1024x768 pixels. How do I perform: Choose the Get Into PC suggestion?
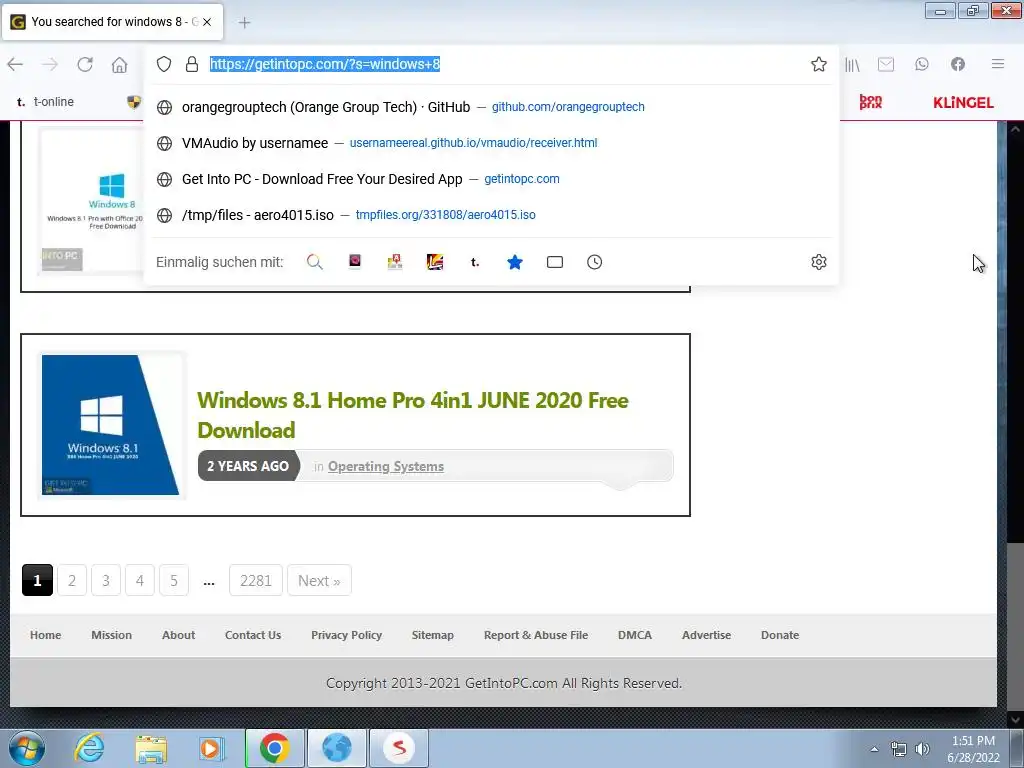(x=491, y=179)
